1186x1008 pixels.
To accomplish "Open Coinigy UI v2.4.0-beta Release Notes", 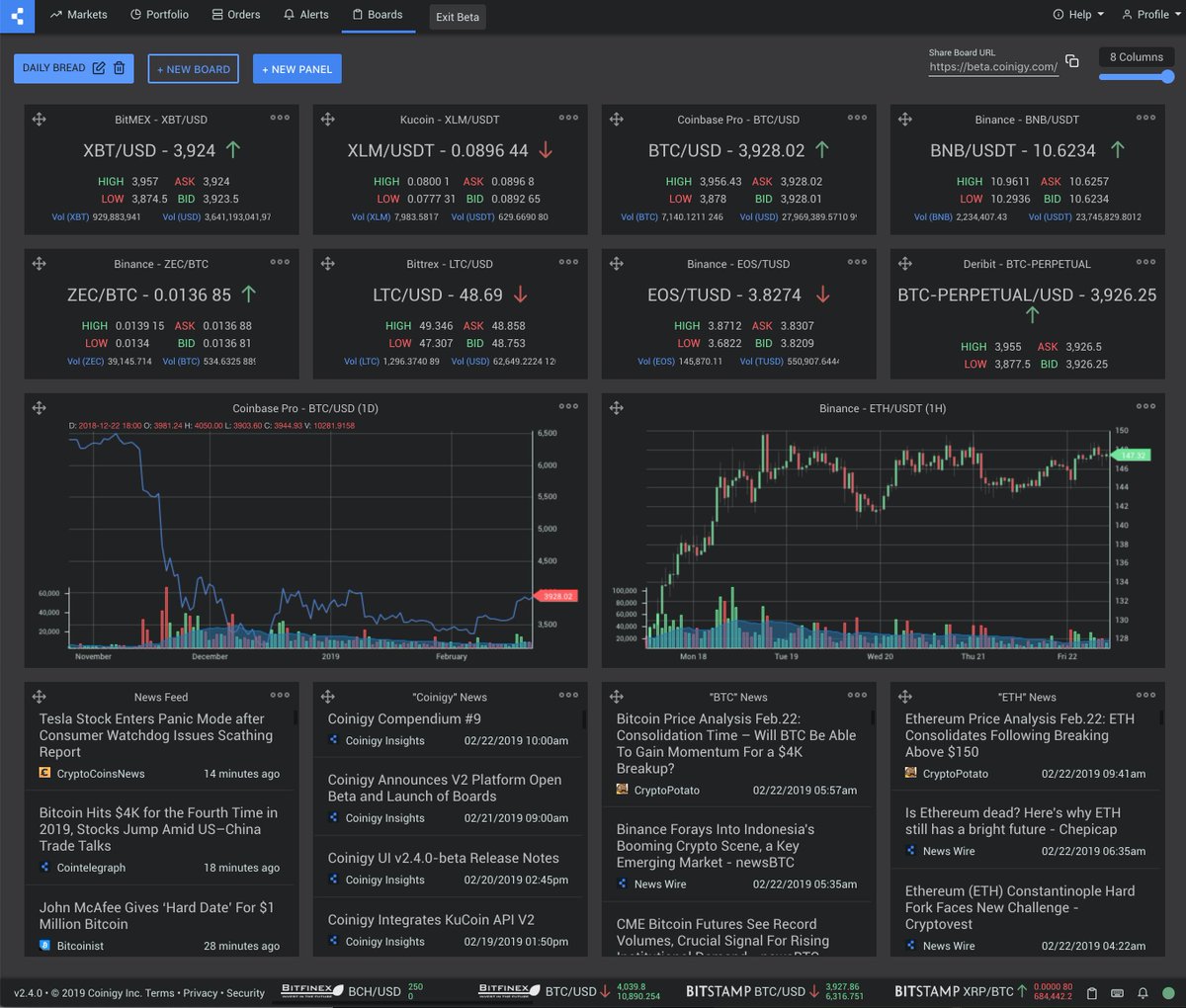I will 444,858.
